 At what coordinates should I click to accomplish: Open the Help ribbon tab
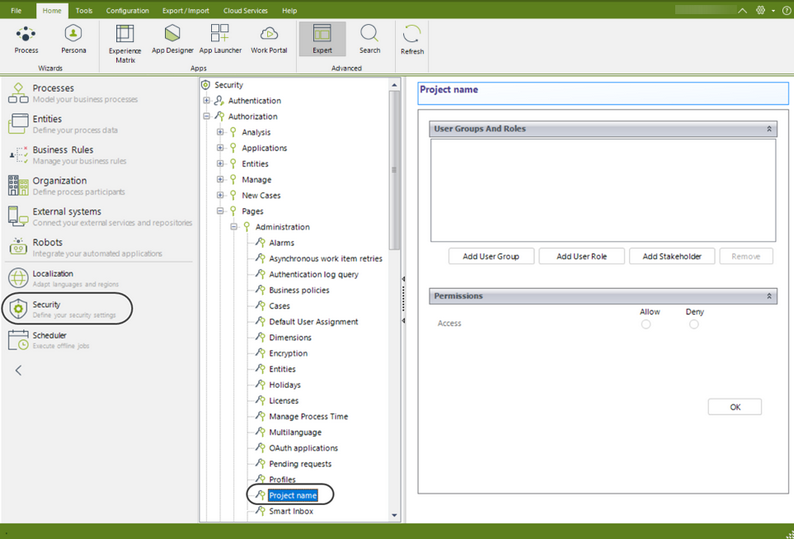290,11
